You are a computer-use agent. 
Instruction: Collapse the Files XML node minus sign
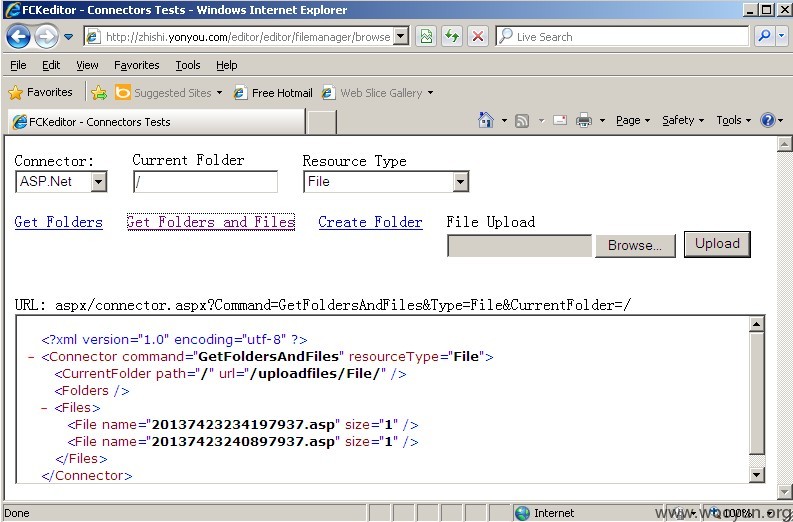click(x=45, y=408)
